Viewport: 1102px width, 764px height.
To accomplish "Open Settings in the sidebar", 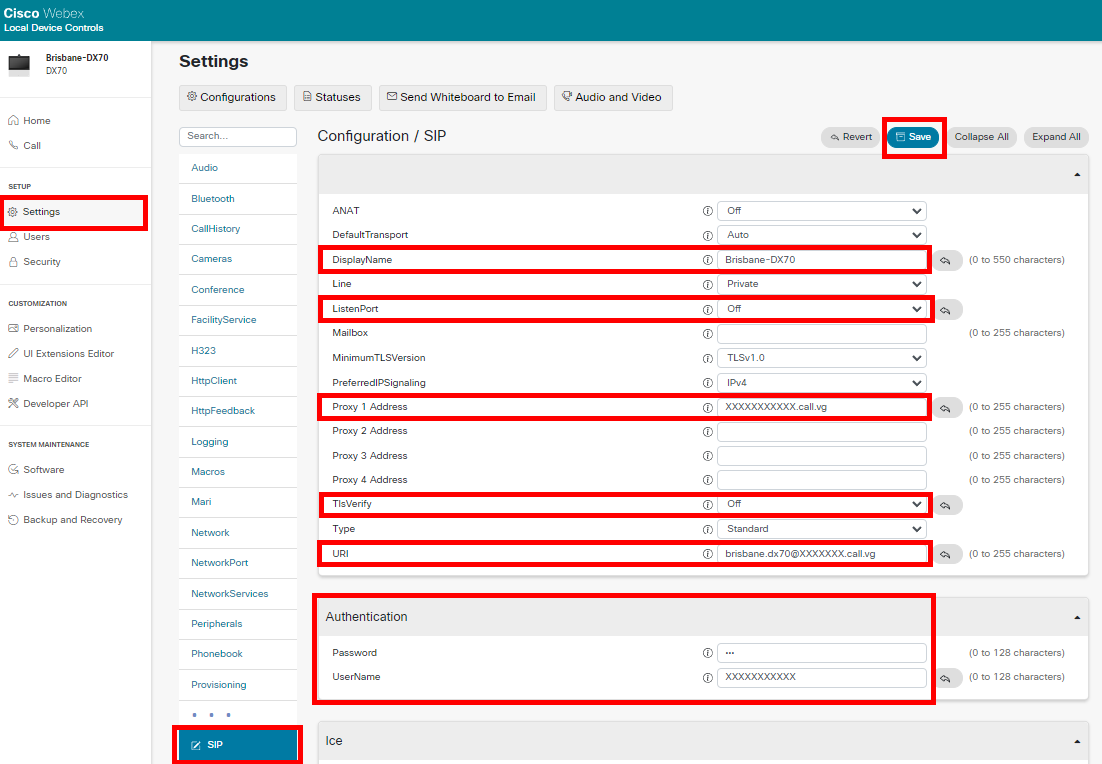I will 74,212.
